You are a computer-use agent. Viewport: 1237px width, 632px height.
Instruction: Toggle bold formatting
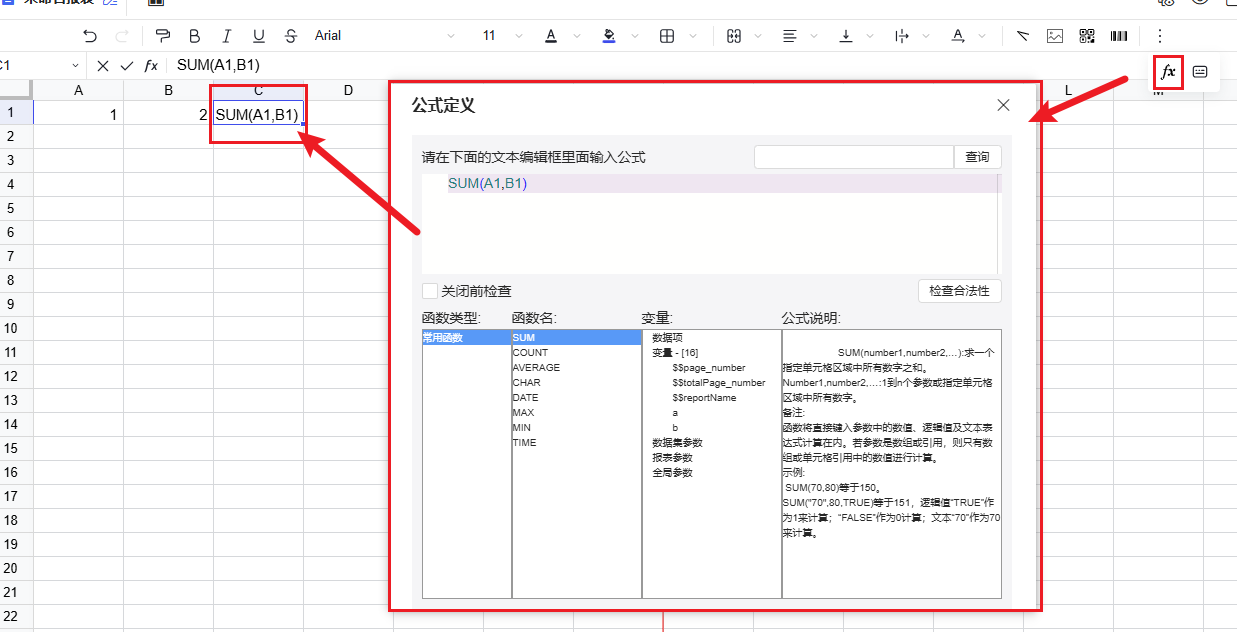195,36
